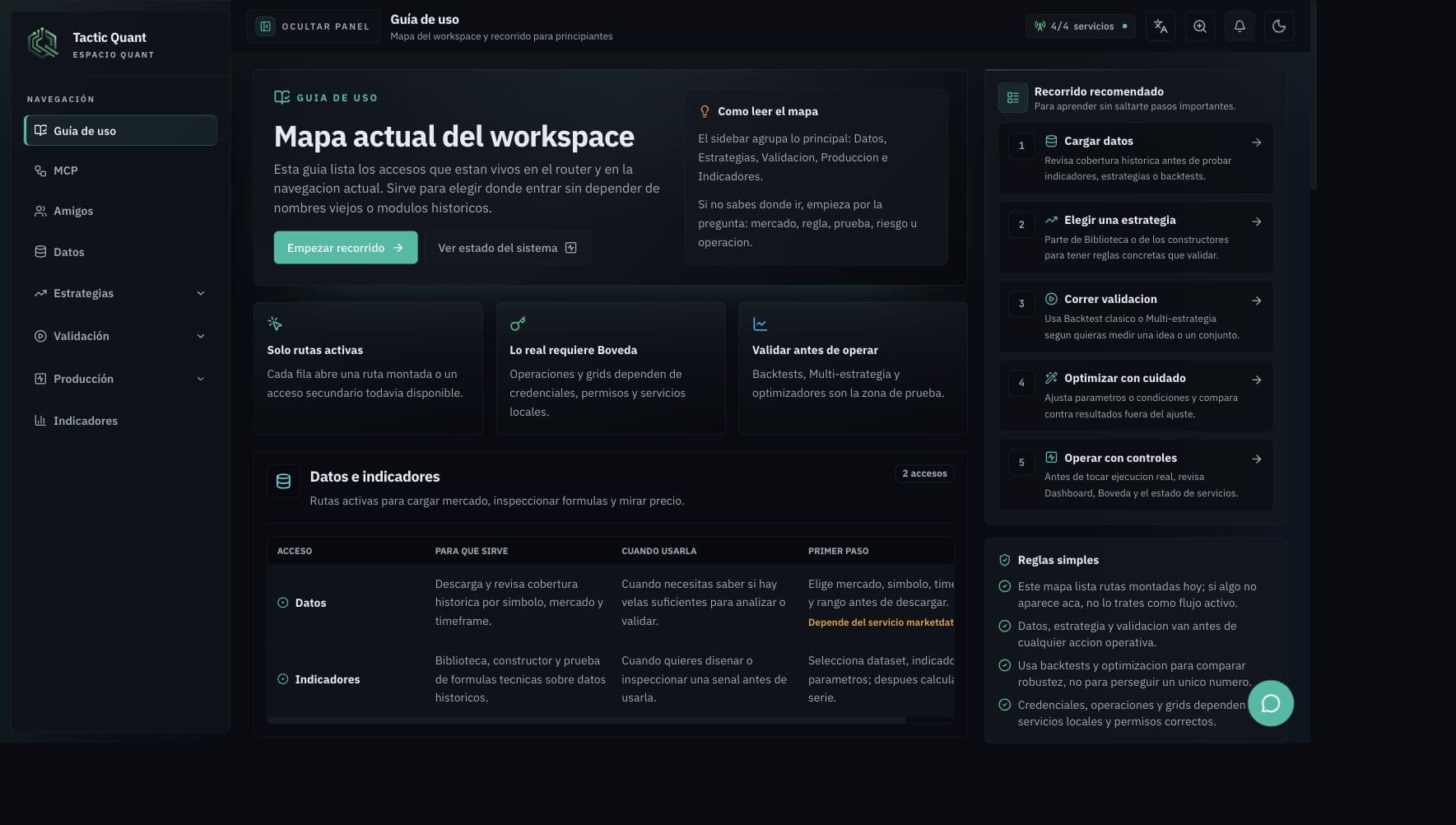Open step 5 Operar con controles
The height and width of the screenshot is (825, 1456).
tap(1136, 475)
